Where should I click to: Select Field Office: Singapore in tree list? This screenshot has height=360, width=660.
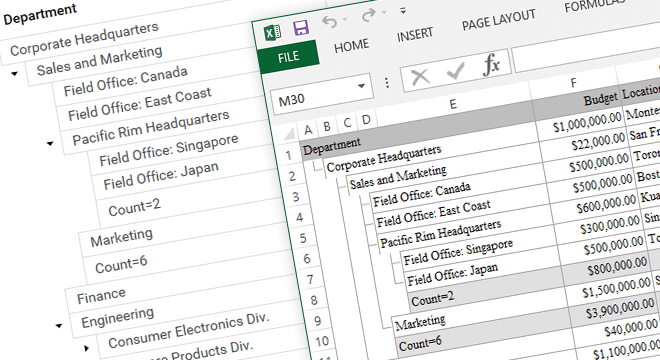[169, 149]
